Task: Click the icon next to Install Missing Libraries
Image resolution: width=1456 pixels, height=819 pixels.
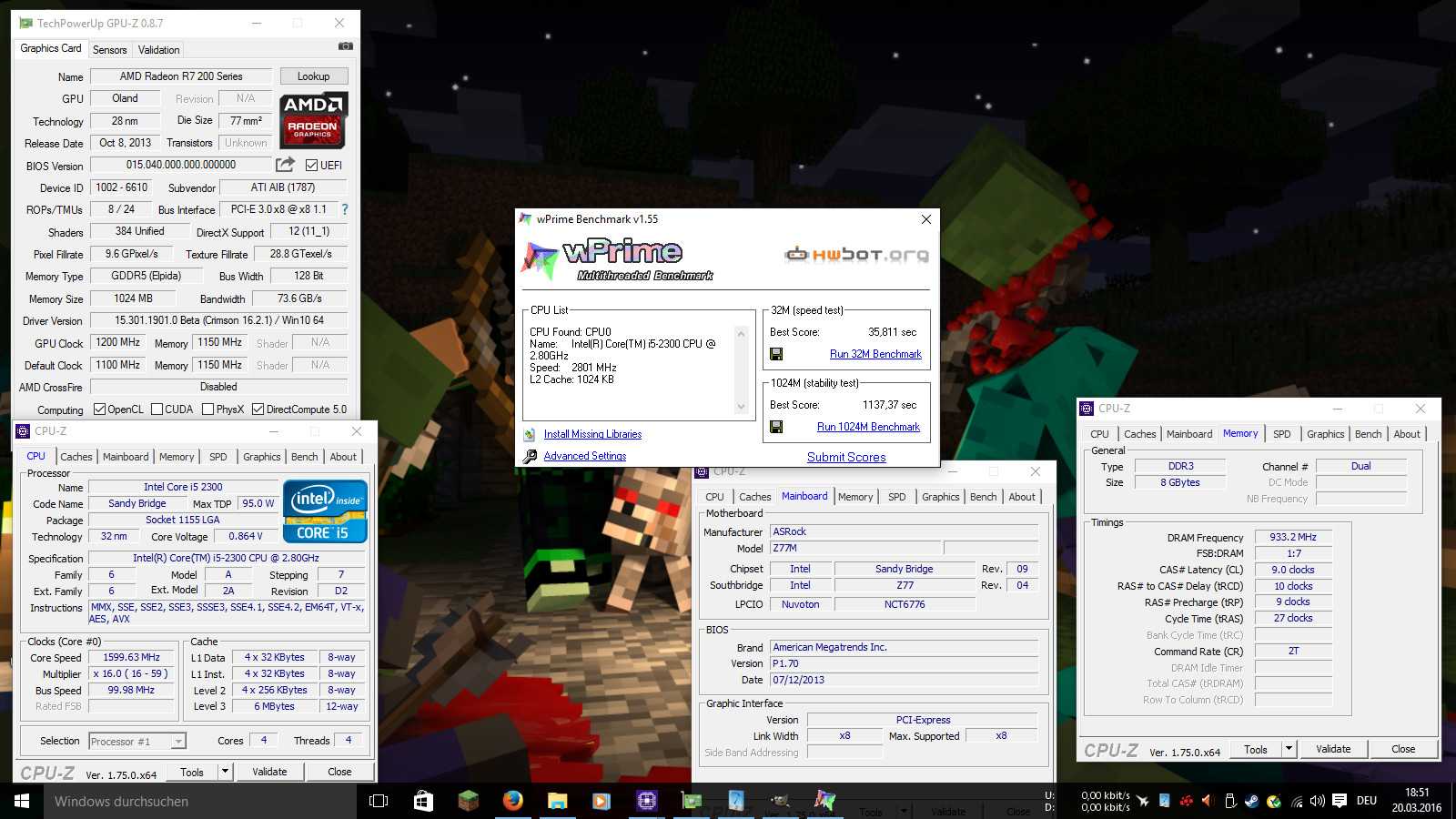Action: click(530, 435)
